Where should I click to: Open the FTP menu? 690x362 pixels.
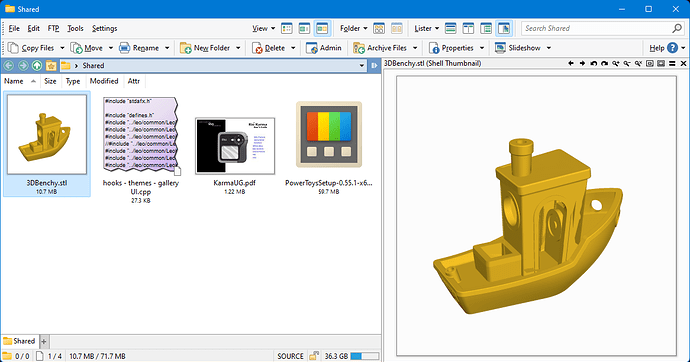point(53,29)
